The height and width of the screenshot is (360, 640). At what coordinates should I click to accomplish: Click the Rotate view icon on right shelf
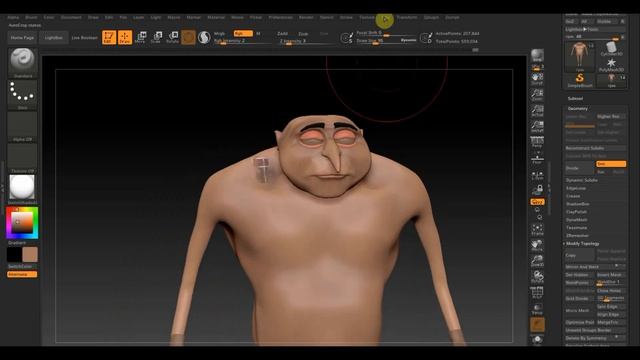[537, 277]
